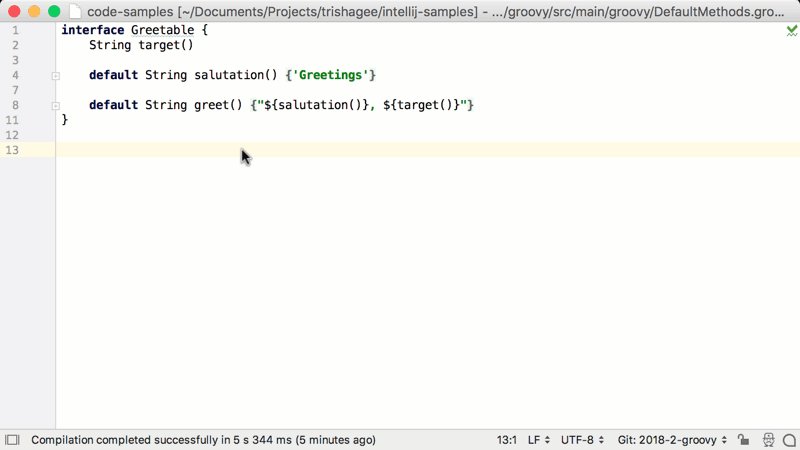Click the 'Greetings' string literal
Screen dimensions: 800x450
[x=330, y=75]
